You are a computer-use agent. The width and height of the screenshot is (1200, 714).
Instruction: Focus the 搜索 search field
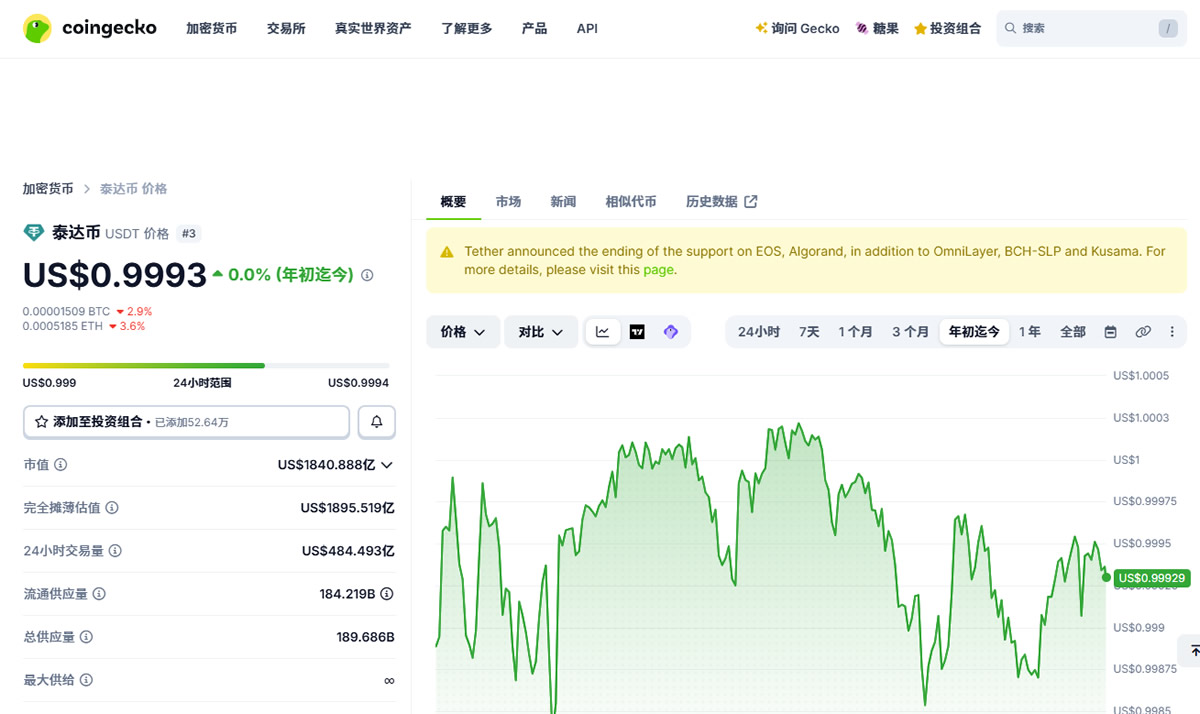[x=1092, y=28]
